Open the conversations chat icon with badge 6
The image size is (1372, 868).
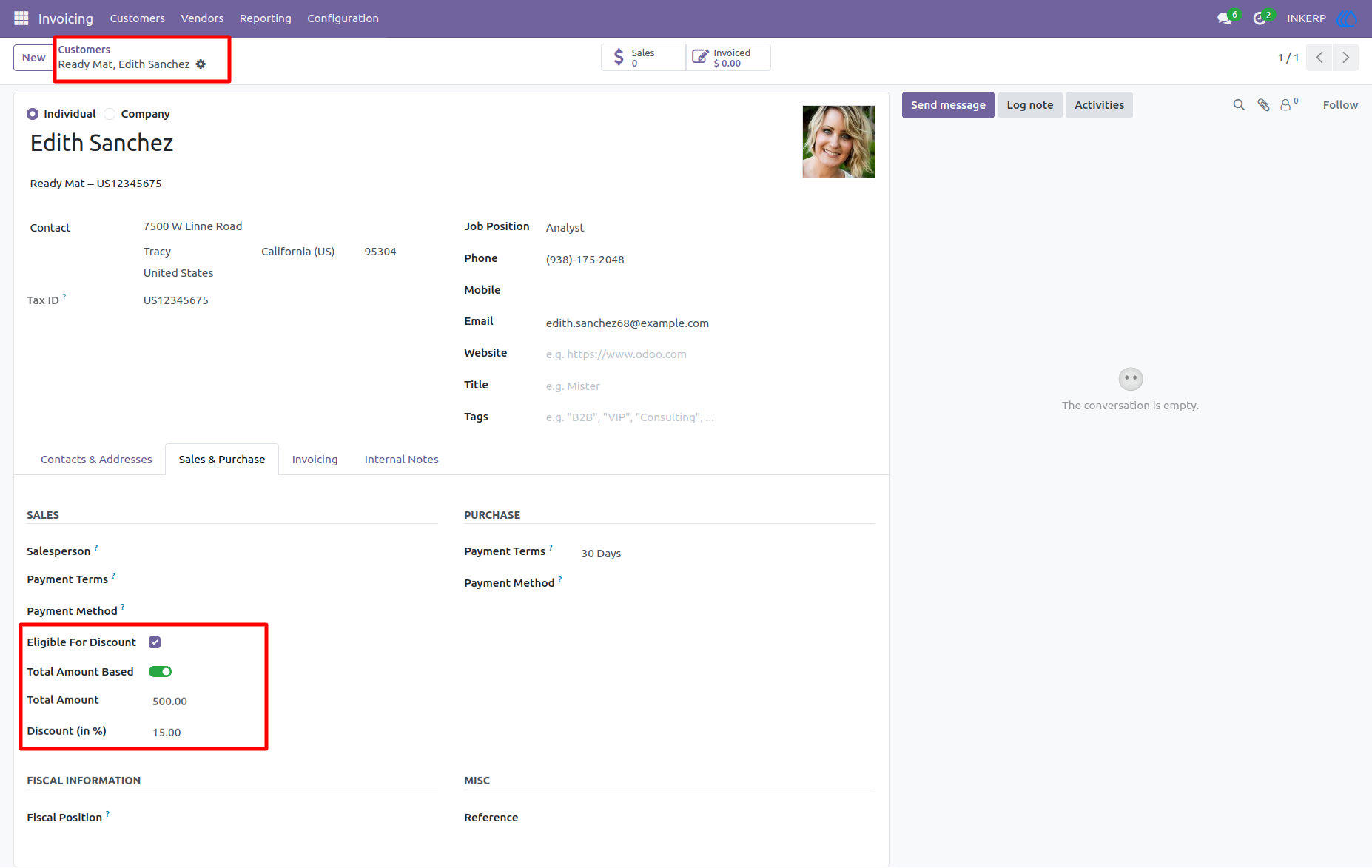1225,18
